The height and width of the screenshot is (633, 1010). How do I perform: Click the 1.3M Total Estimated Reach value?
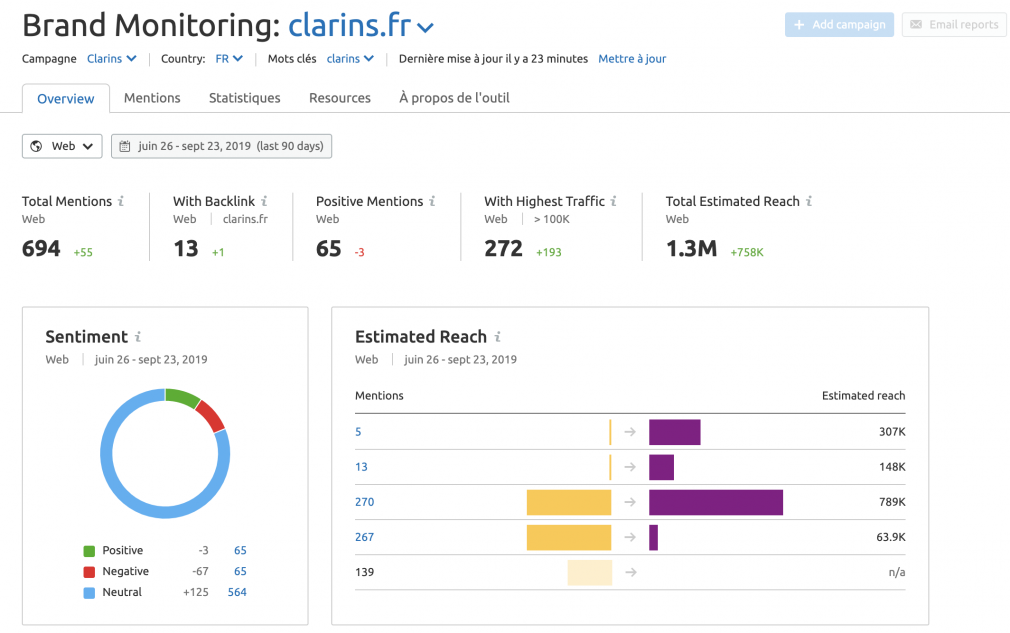(691, 249)
